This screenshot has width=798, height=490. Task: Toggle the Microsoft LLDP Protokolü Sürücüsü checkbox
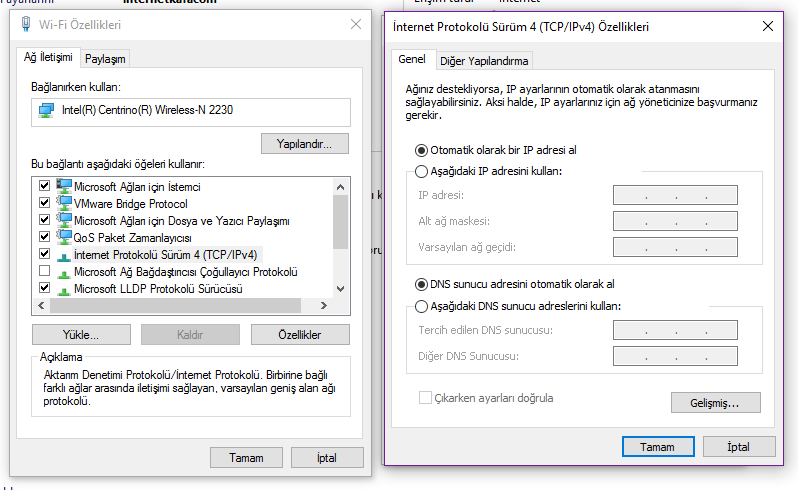pos(44,287)
